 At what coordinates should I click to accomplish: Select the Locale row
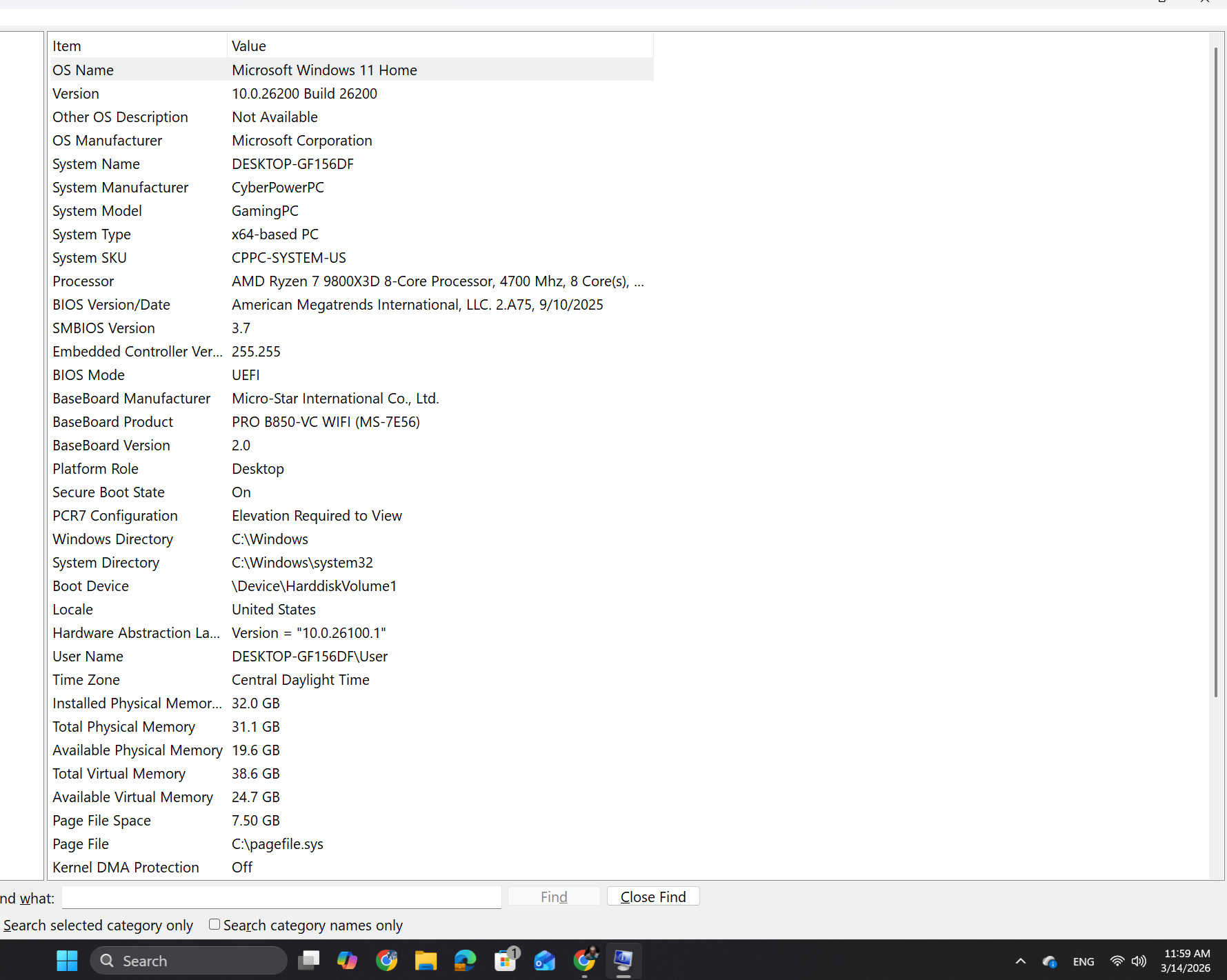click(352, 609)
